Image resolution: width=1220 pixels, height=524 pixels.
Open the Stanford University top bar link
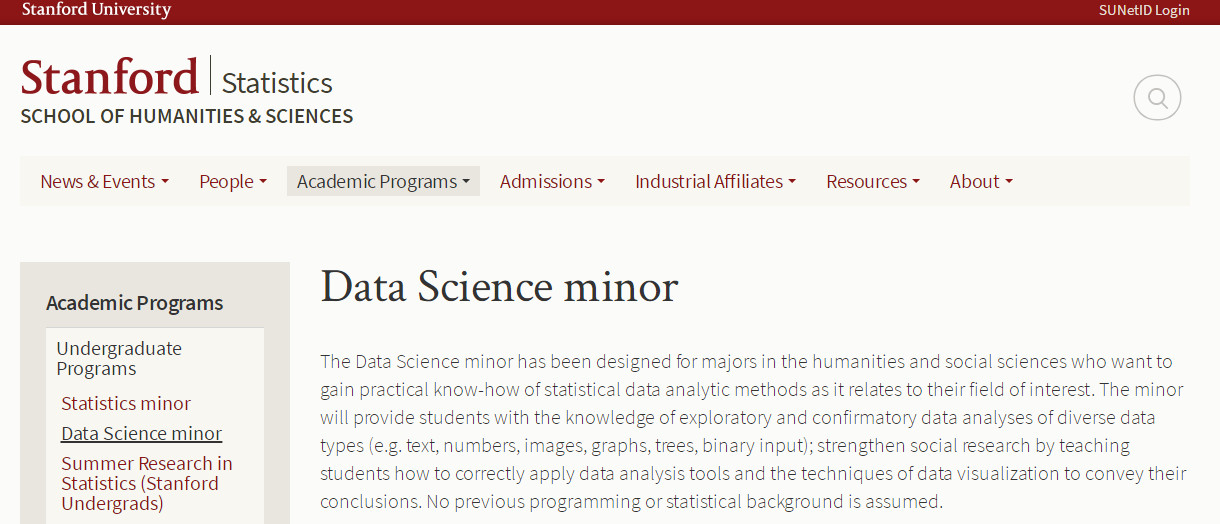(x=96, y=10)
